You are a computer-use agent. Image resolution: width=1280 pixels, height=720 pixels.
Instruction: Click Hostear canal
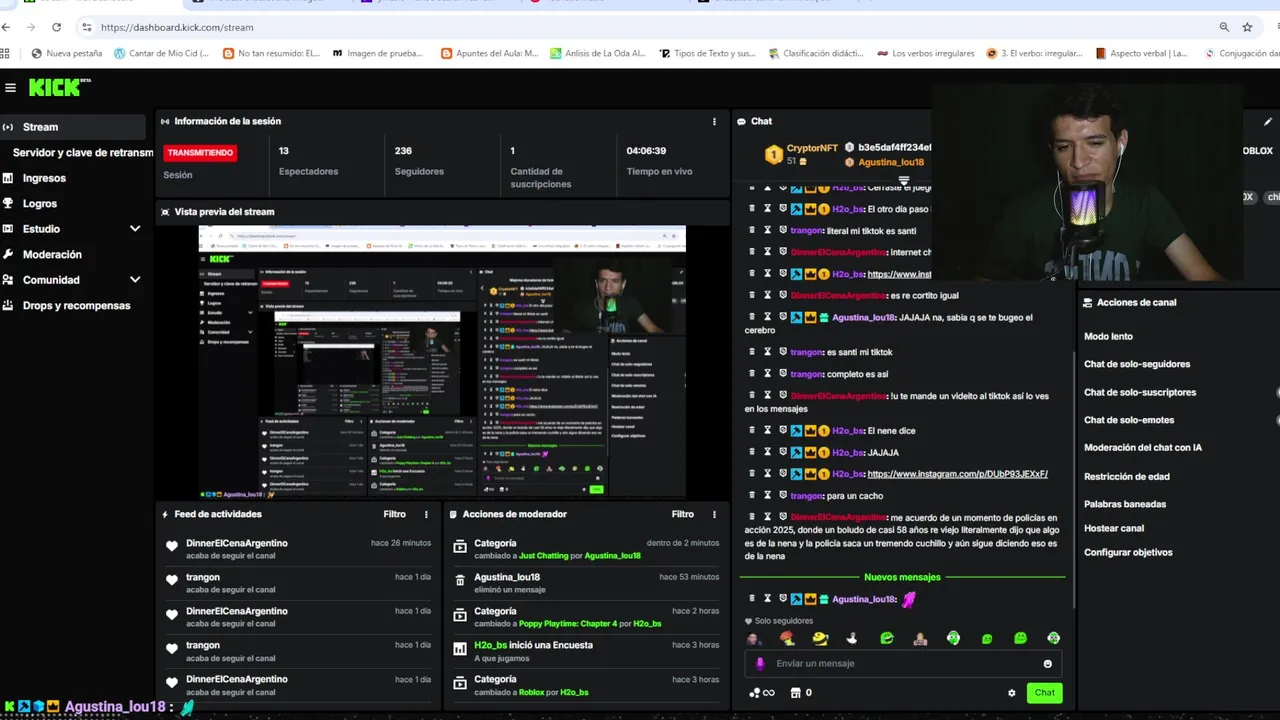pos(1114,528)
